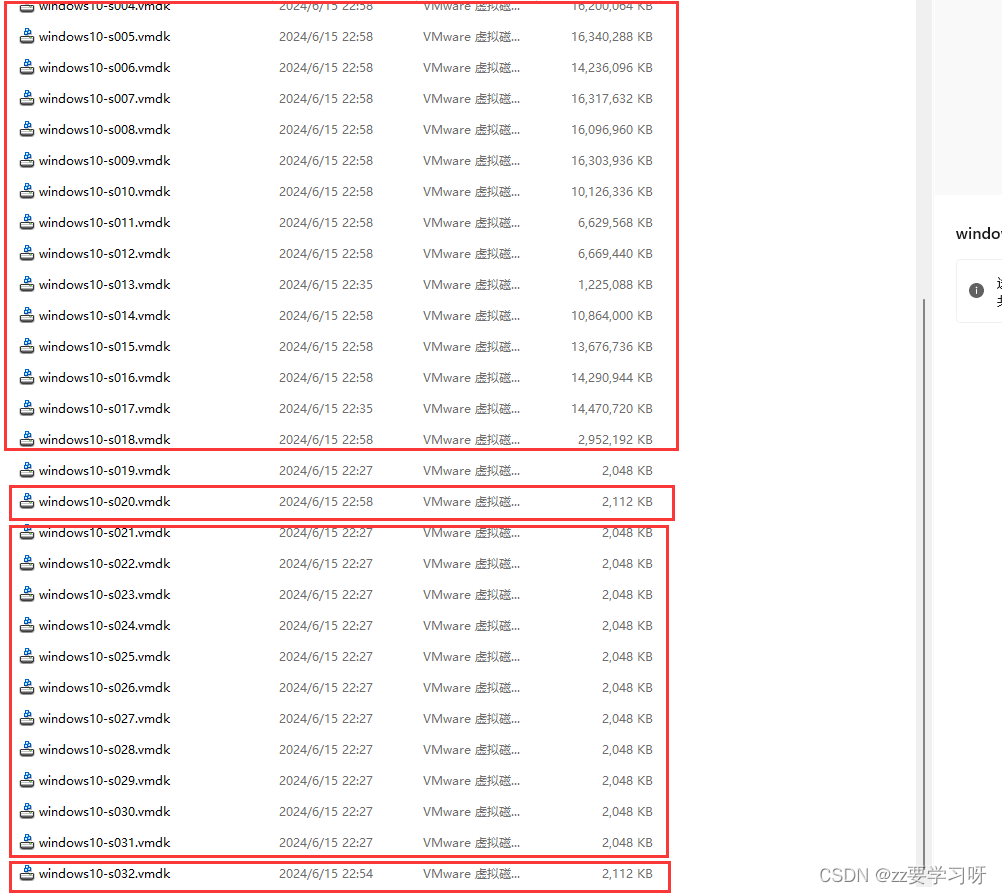
Task: Select file name windows10-s010.vmdk
Action: pos(104,192)
